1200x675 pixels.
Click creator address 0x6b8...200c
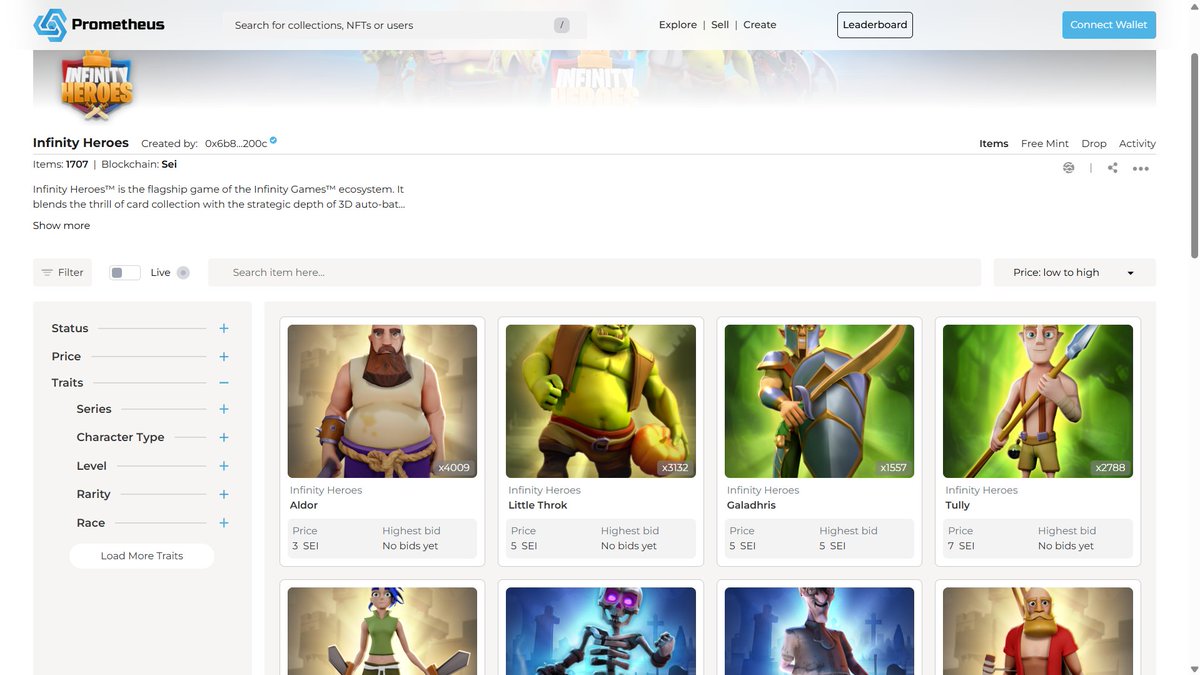tap(236, 144)
